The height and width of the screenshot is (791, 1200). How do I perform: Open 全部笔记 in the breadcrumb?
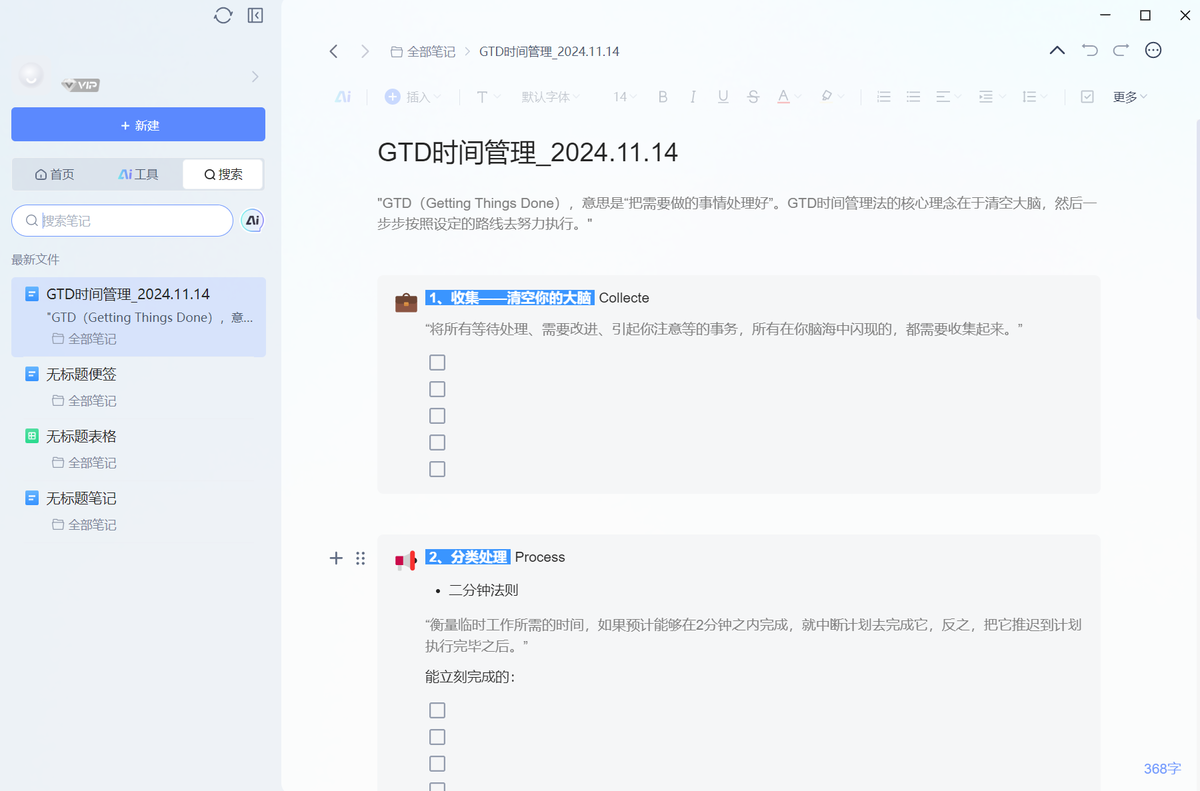[422, 51]
